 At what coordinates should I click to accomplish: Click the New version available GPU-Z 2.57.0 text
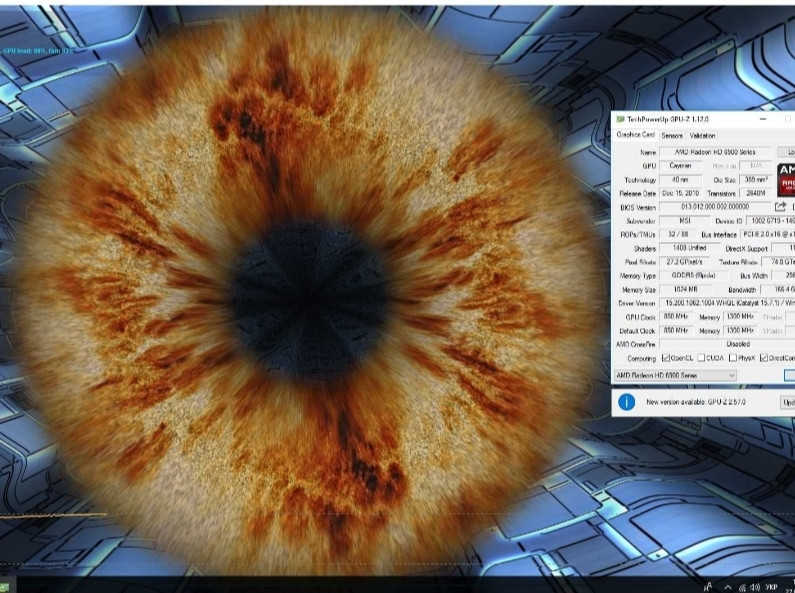click(x=696, y=402)
